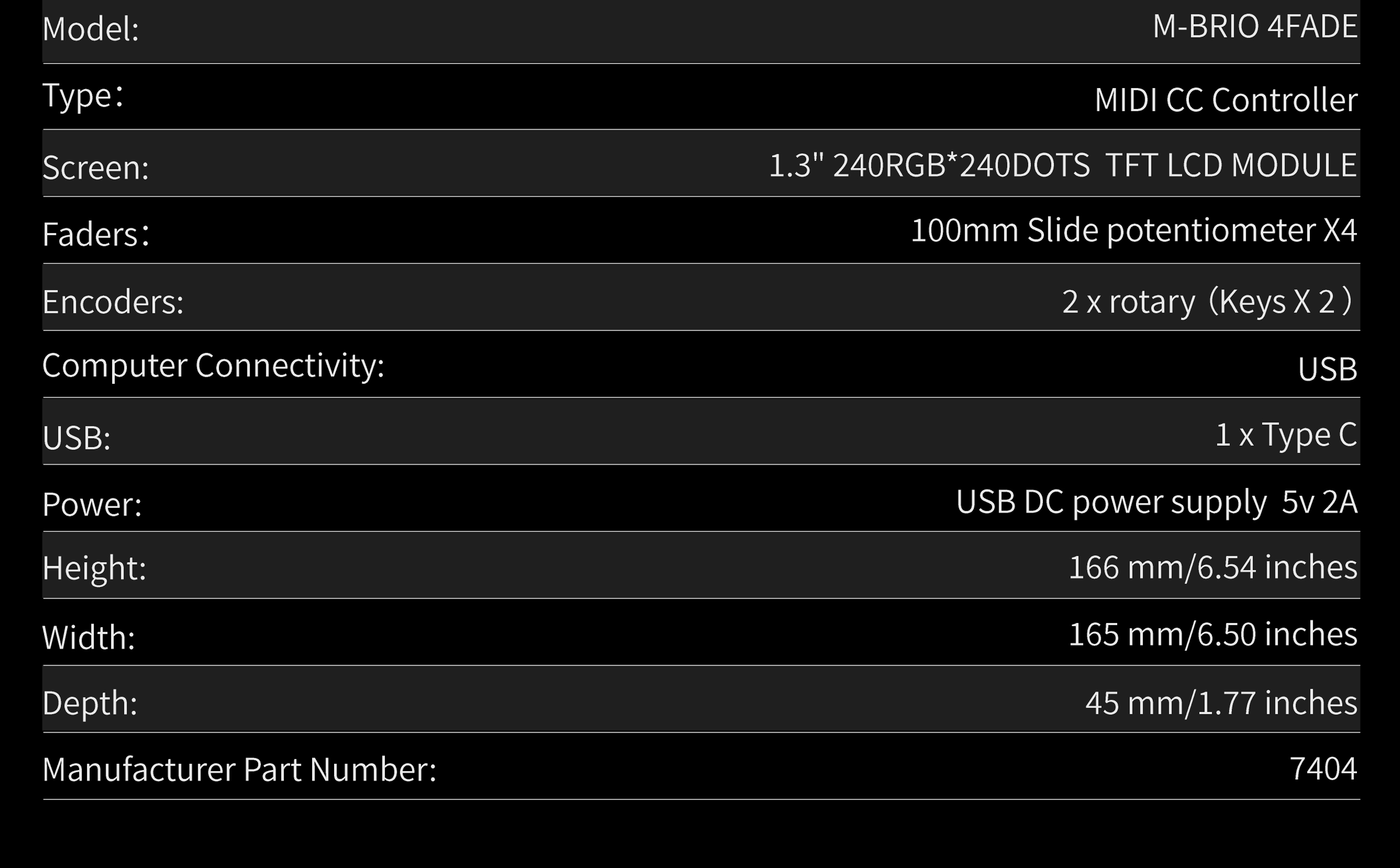This screenshot has width=1400, height=868.
Task: Select the 45 mm/1.77 inches depth value
Action: click(1222, 703)
